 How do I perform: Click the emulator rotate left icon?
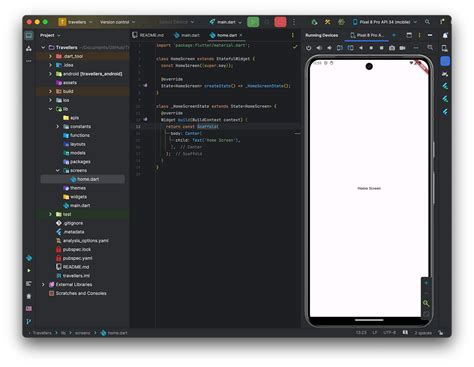[x=340, y=48]
